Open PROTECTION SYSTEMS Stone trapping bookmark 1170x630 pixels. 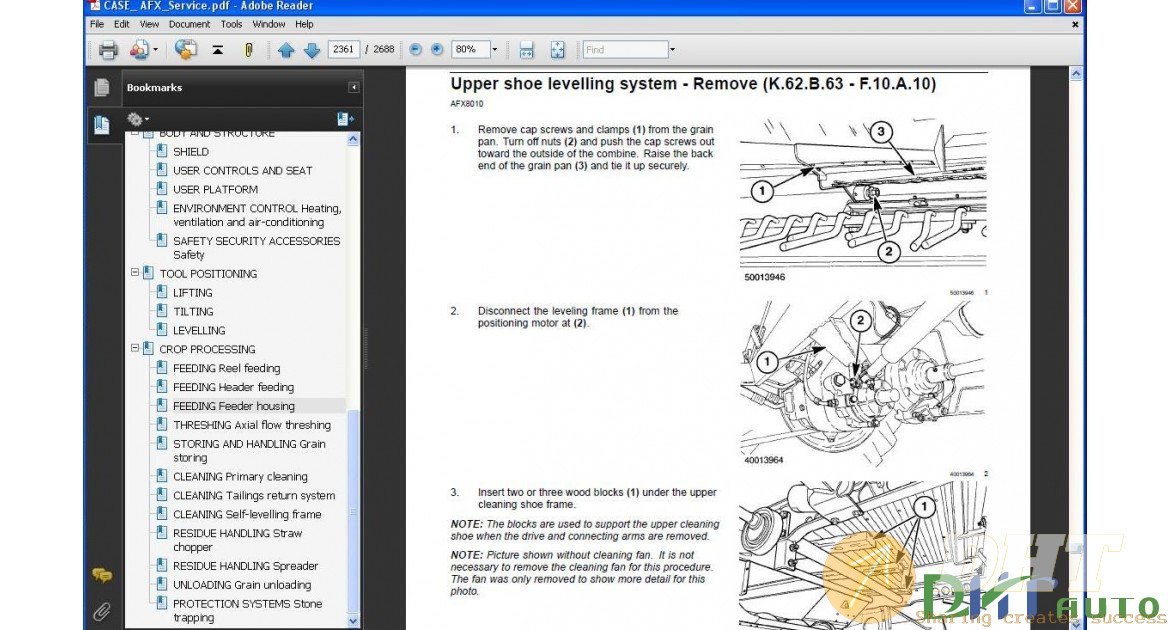coord(248,610)
